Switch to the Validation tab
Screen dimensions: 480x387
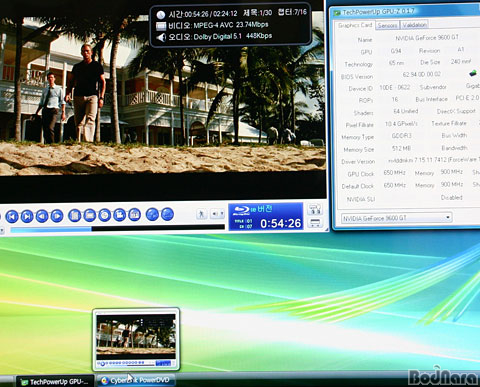[414, 25]
